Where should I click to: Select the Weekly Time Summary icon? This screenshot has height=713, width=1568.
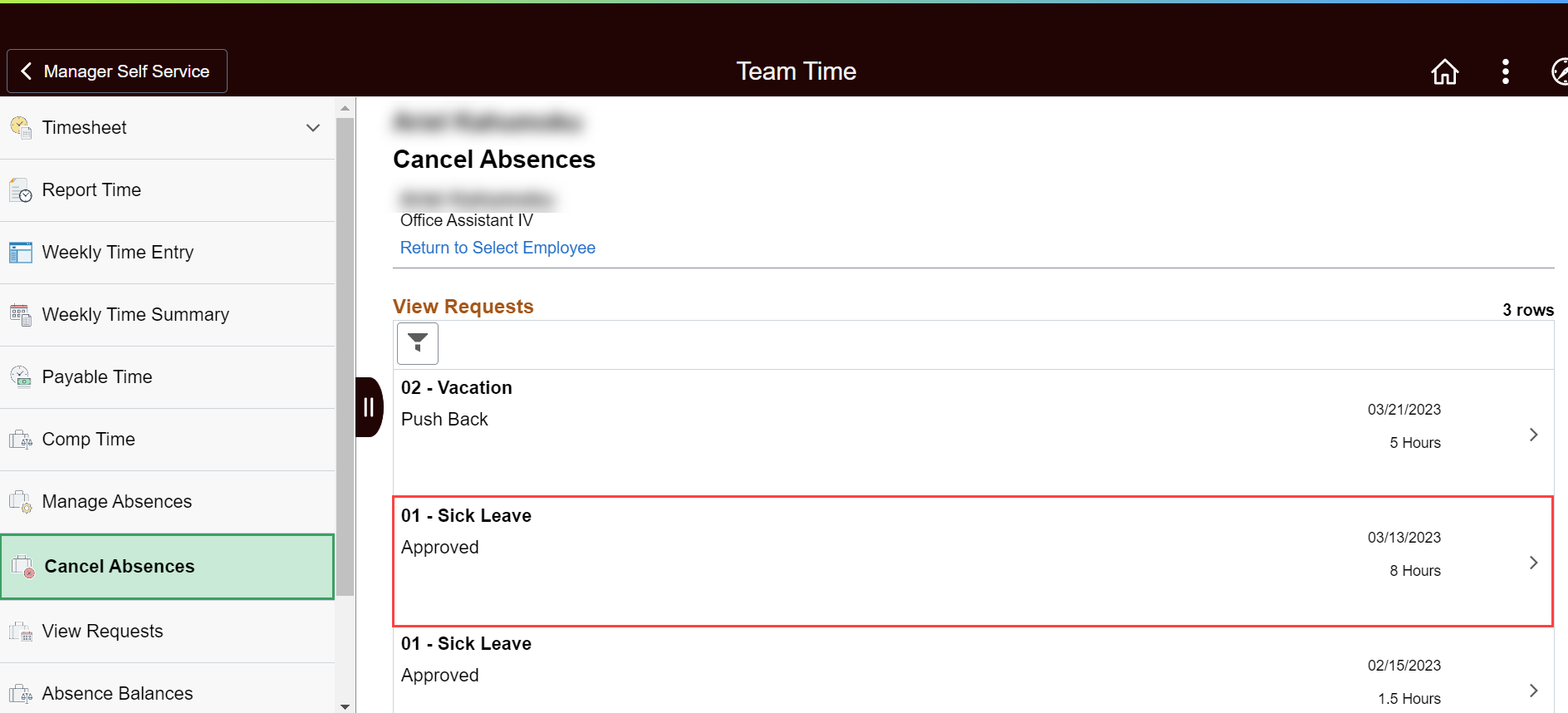[22, 314]
